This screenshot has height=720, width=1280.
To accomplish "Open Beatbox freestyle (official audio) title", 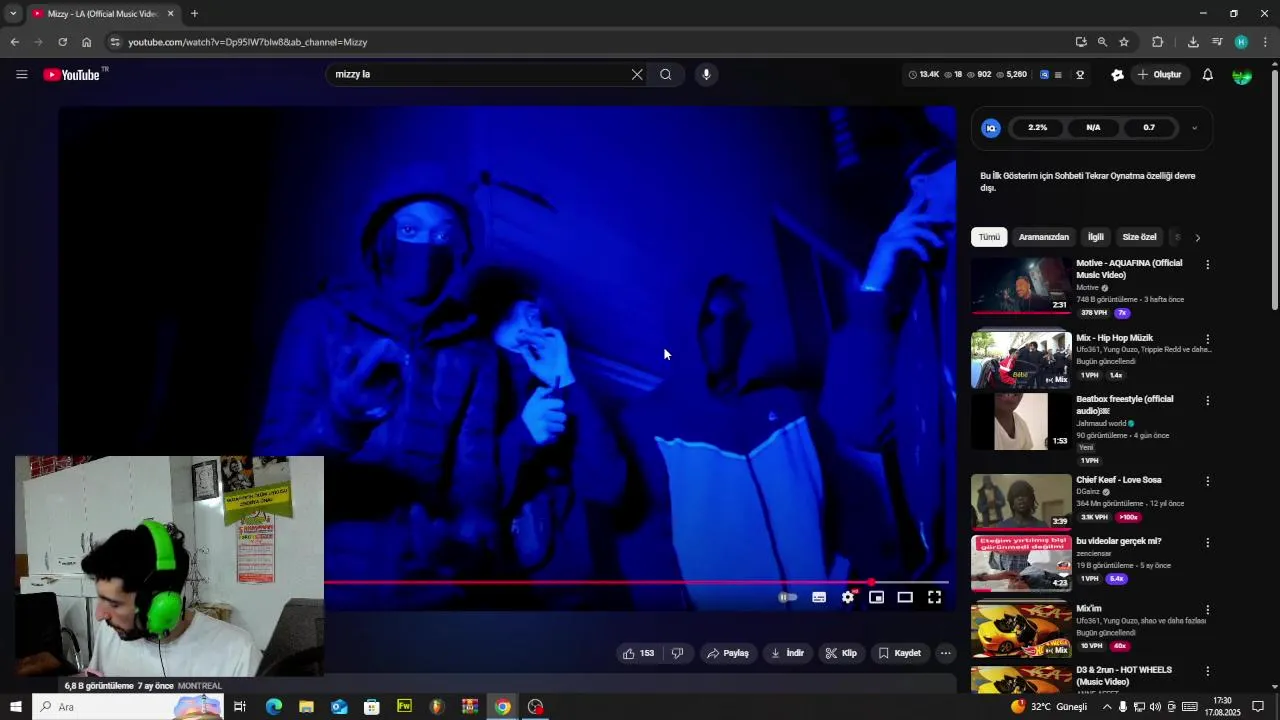I will pyautogui.click(x=1125, y=405).
